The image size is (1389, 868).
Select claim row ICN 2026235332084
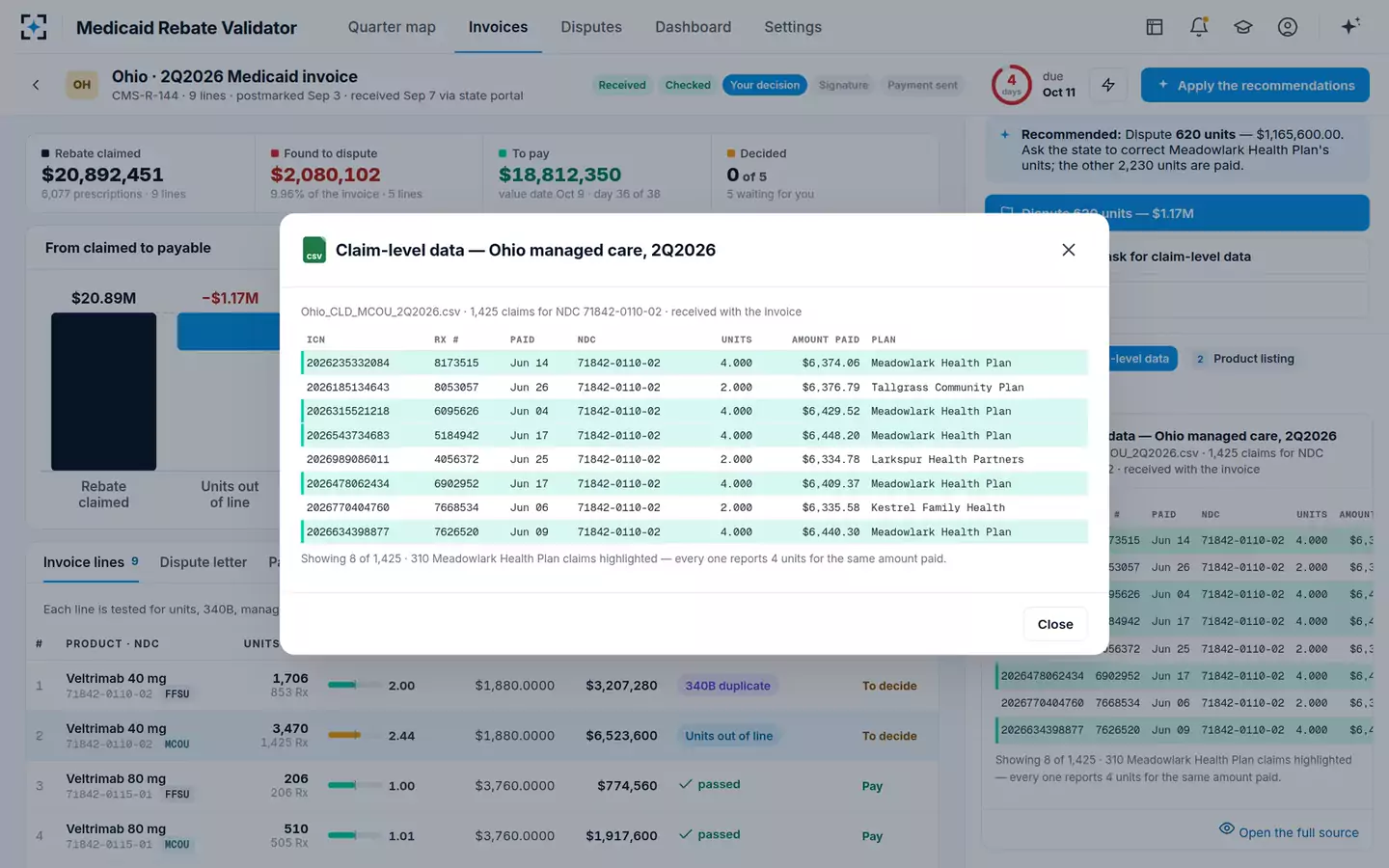(x=694, y=363)
